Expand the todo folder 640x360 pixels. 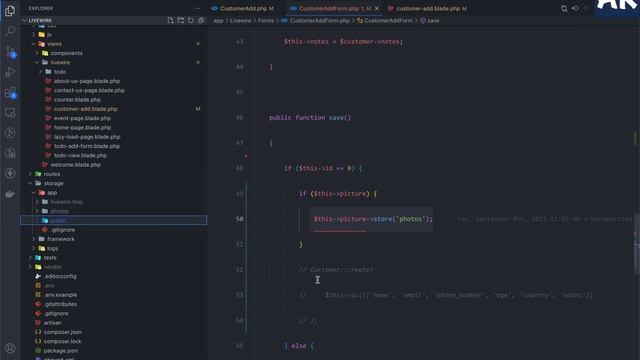(x=60, y=72)
